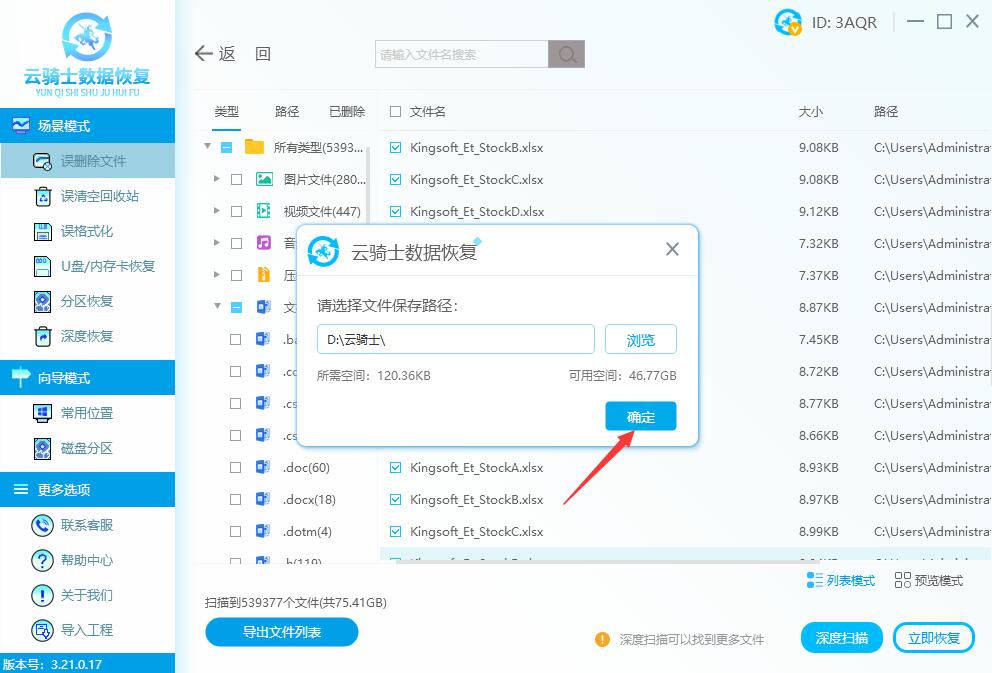Open 常用位置 under wizard mode
Screen dimensions: 992x673
(x=87, y=413)
